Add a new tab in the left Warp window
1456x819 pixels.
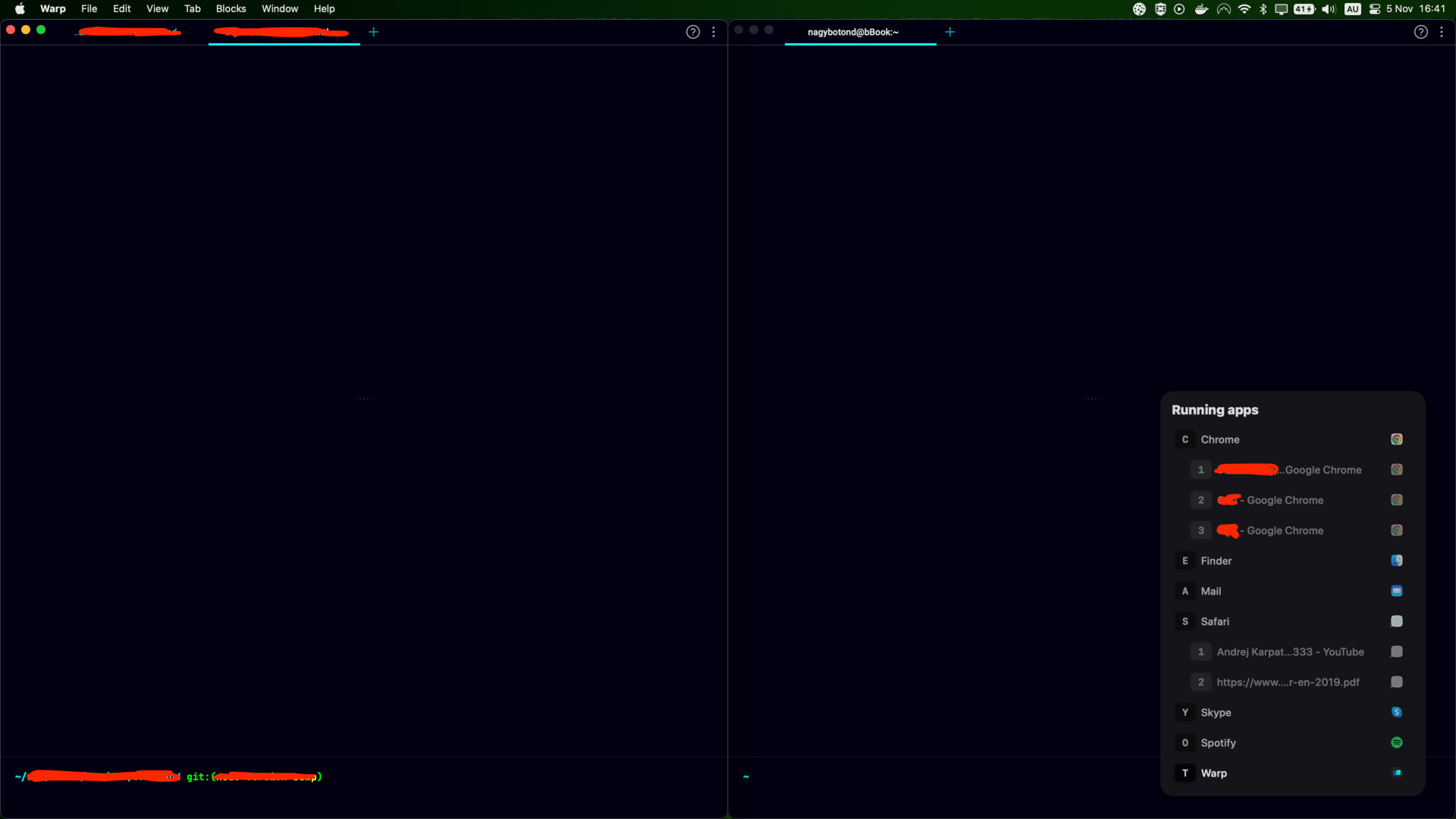pyautogui.click(x=374, y=32)
